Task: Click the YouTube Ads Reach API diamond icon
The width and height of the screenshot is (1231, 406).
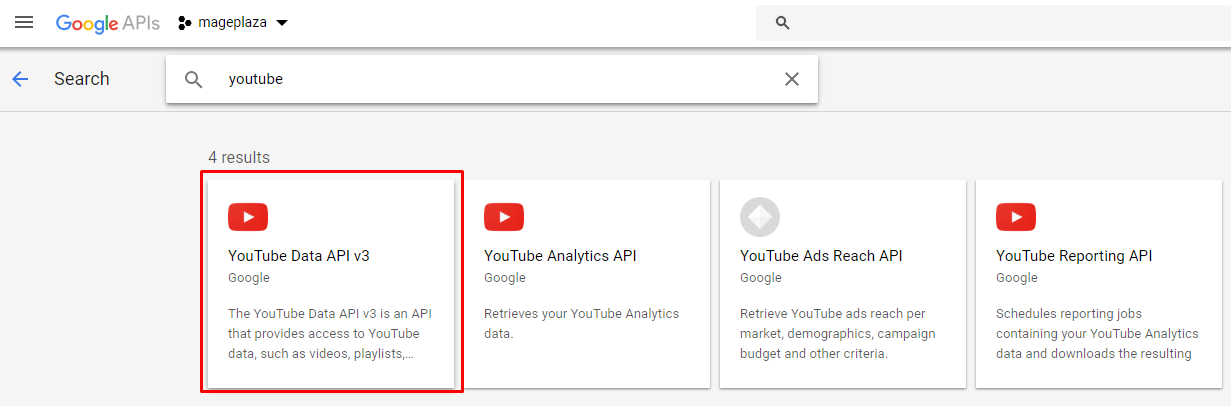Action: pyautogui.click(x=760, y=217)
